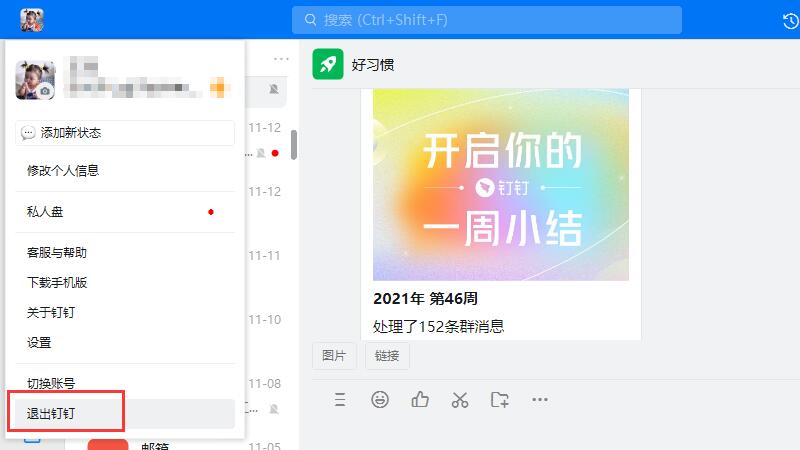Click the add-folder file icon

[x=500, y=400]
